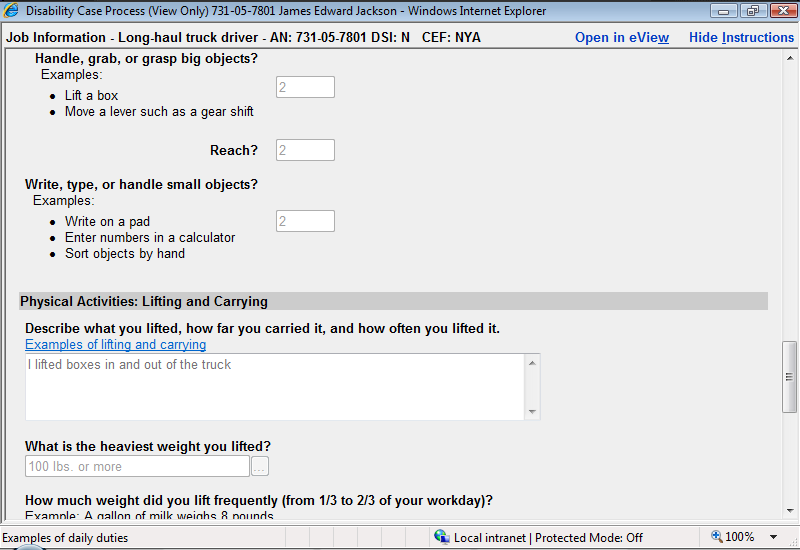The width and height of the screenshot is (800, 550).
Task: Click the Hide Instructions link
Action: (x=741, y=37)
